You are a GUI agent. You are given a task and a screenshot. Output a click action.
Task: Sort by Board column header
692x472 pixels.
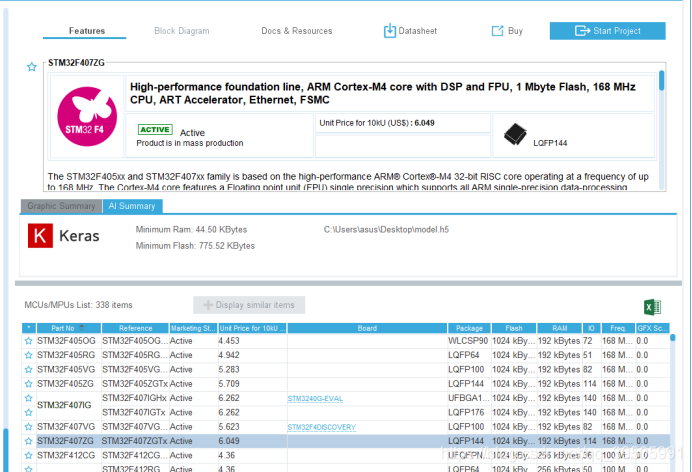367,328
